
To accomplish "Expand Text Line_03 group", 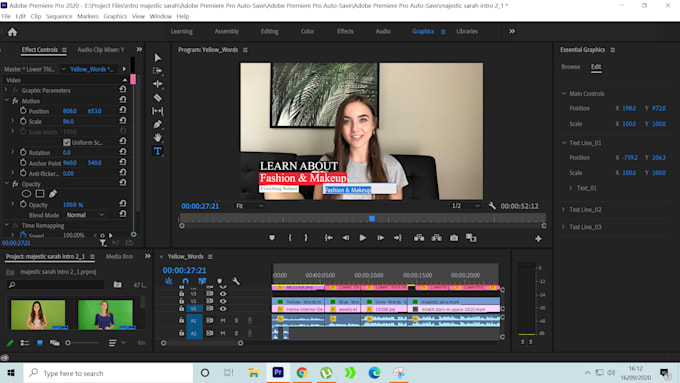I will [x=563, y=227].
